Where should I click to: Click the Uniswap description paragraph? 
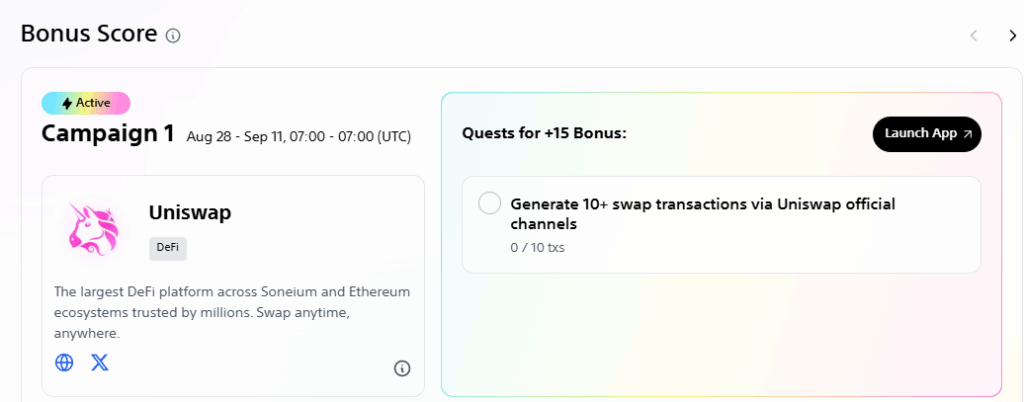(232, 313)
